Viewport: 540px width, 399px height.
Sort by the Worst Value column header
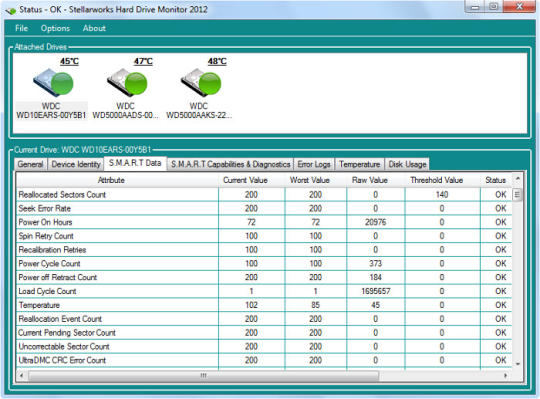[x=315, y=180]
